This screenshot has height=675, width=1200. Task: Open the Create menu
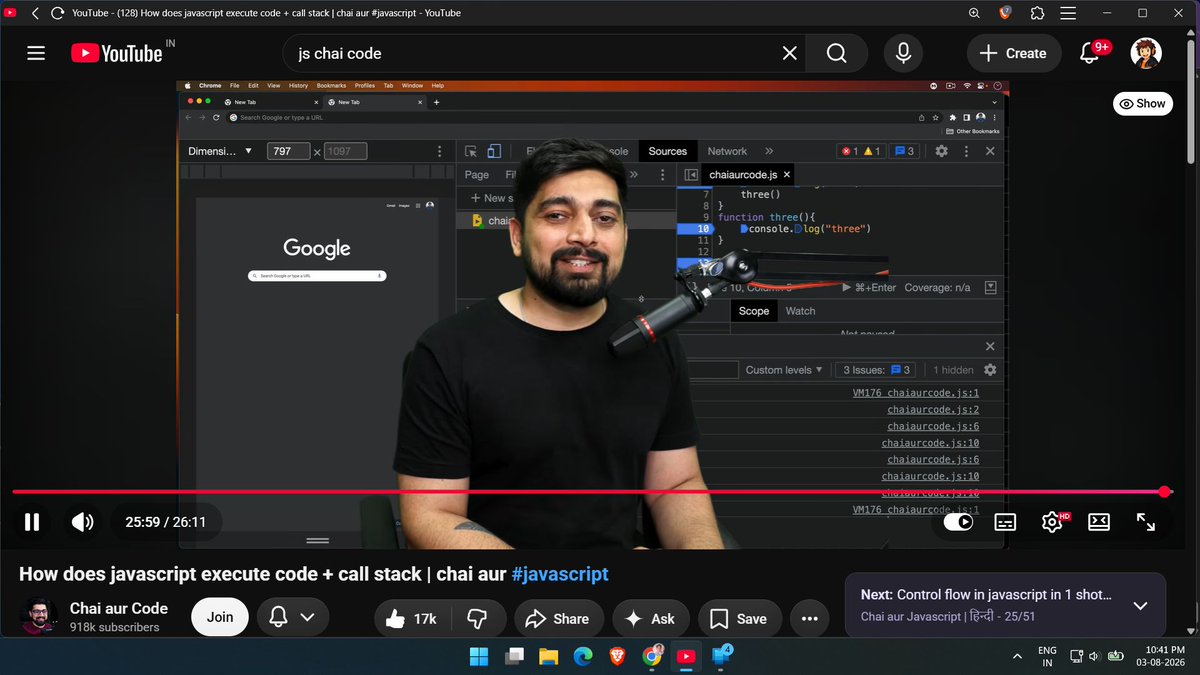point(1013,53)
